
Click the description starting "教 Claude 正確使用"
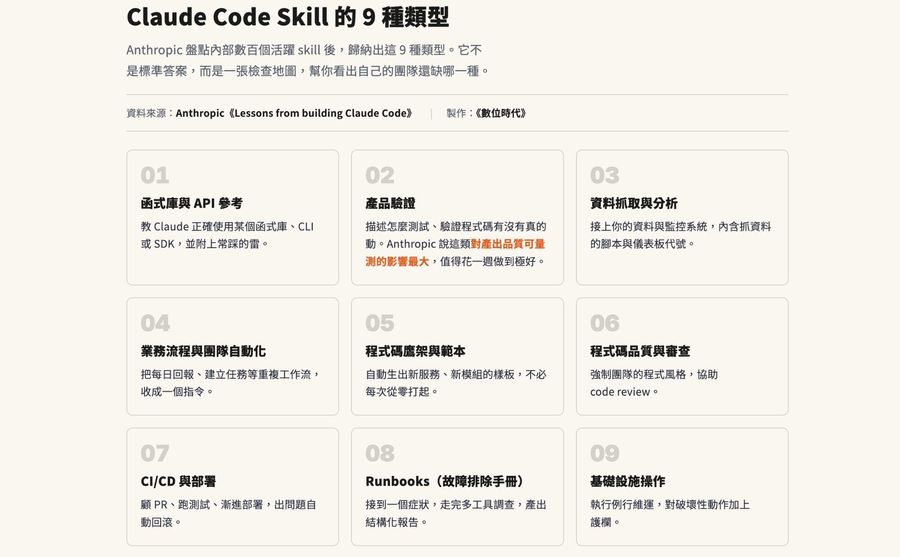point(227,235)
